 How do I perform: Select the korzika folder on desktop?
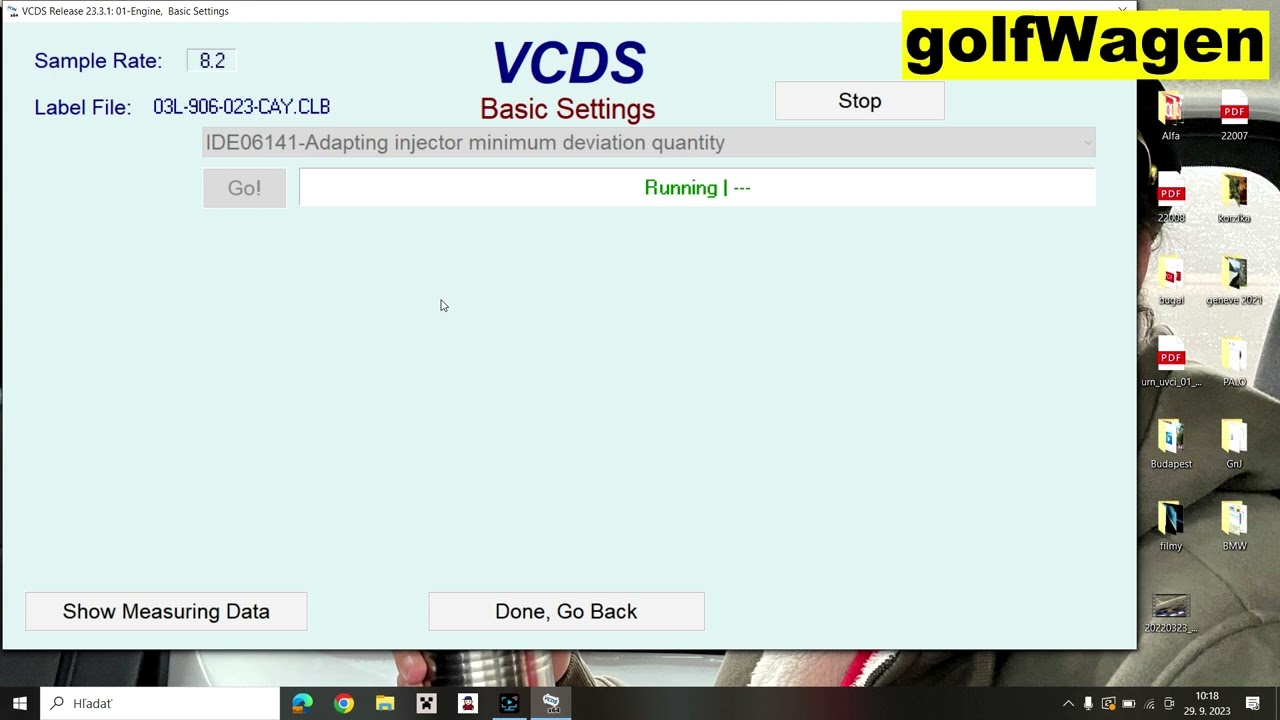pos(1234,198)
